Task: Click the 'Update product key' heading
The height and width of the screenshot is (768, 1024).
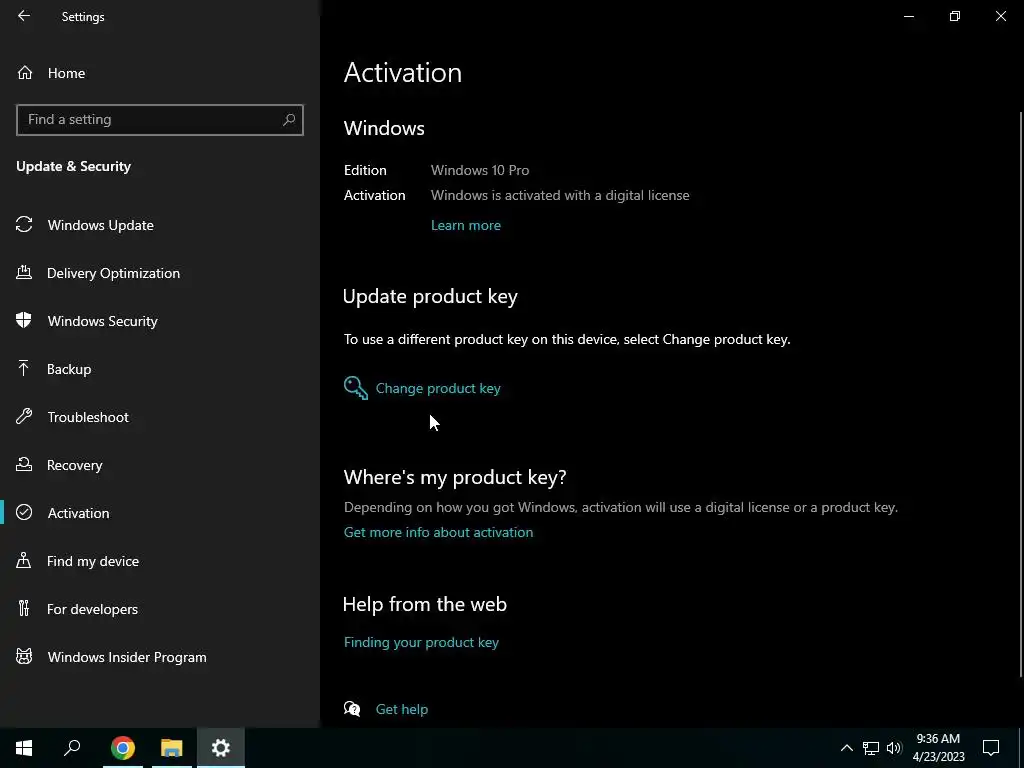Action: tap(430, 296)
